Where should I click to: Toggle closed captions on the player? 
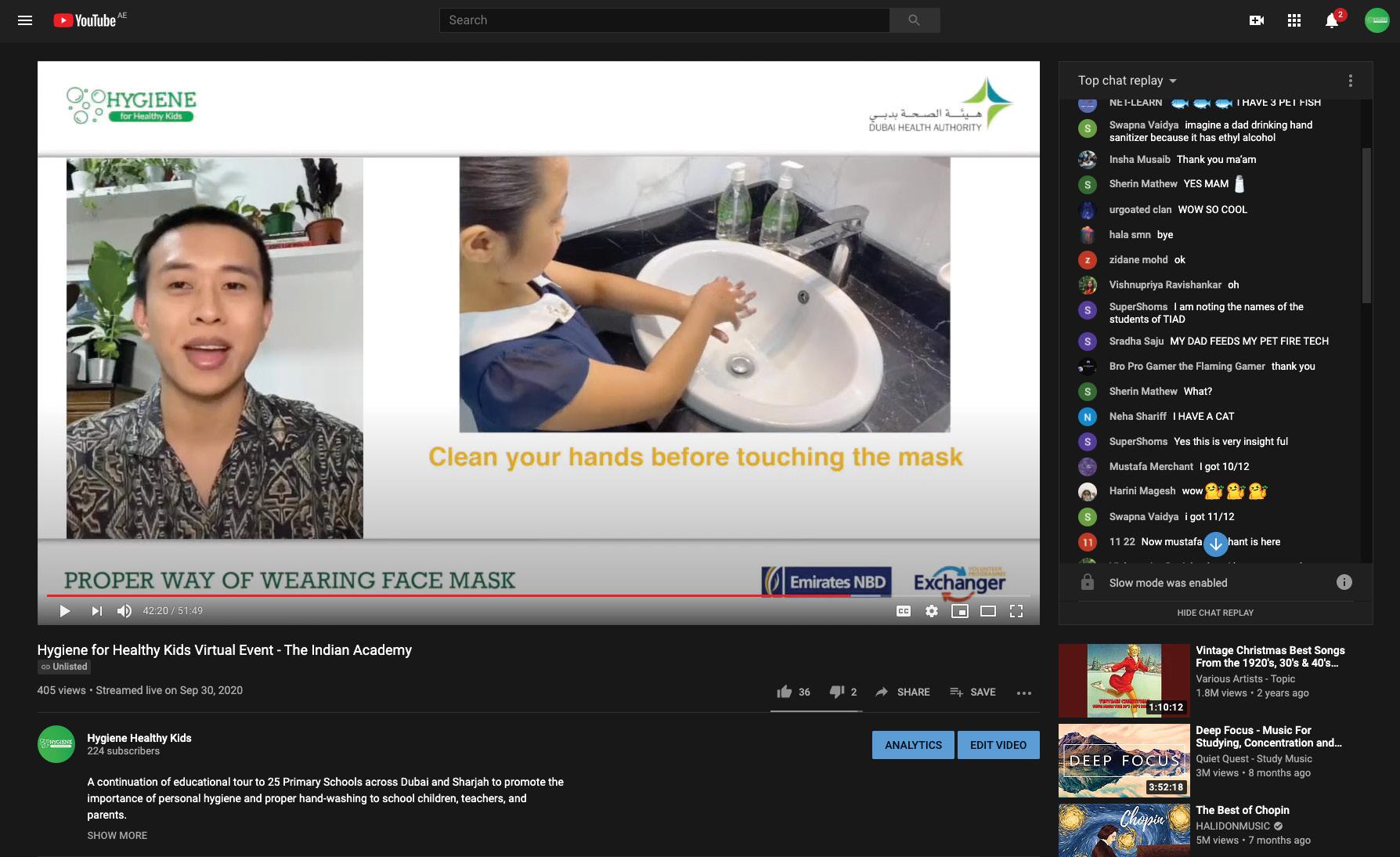[x=904, y=611]
